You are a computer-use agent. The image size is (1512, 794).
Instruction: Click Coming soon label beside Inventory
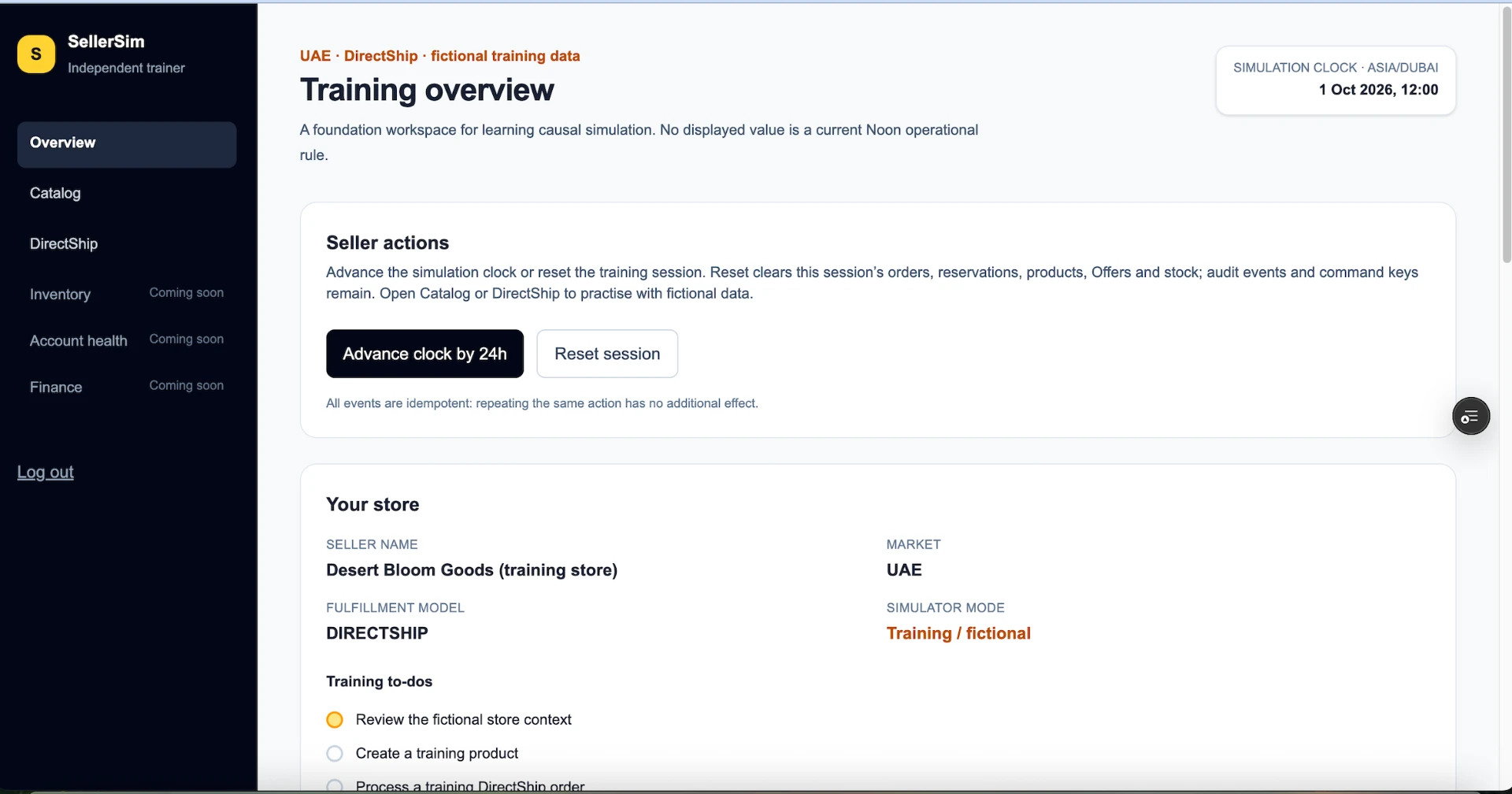187,292
